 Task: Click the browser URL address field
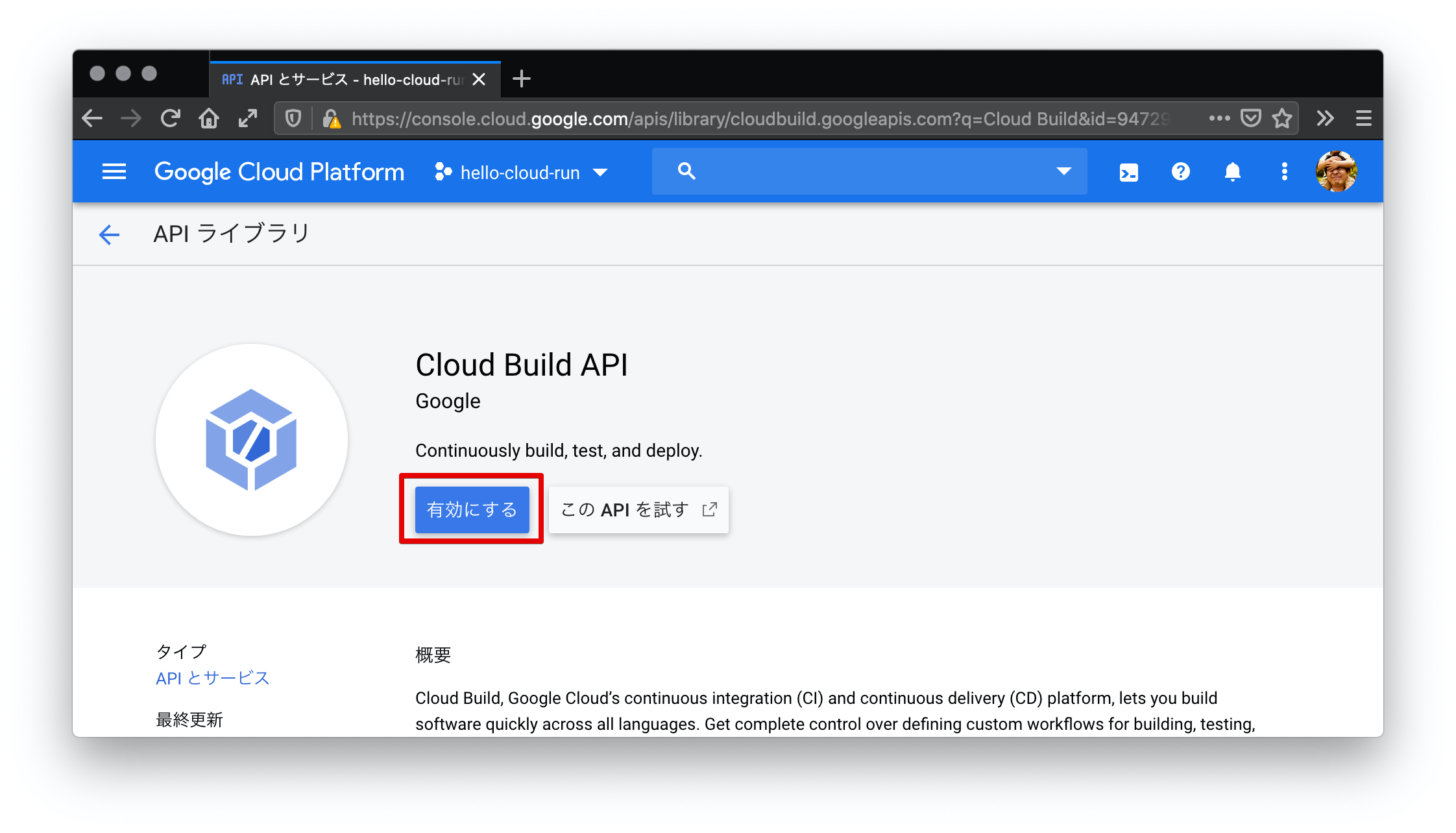[759, 119]
